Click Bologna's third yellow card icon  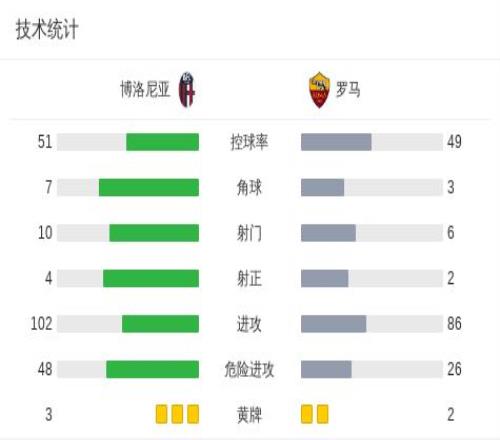pos(193,414)
